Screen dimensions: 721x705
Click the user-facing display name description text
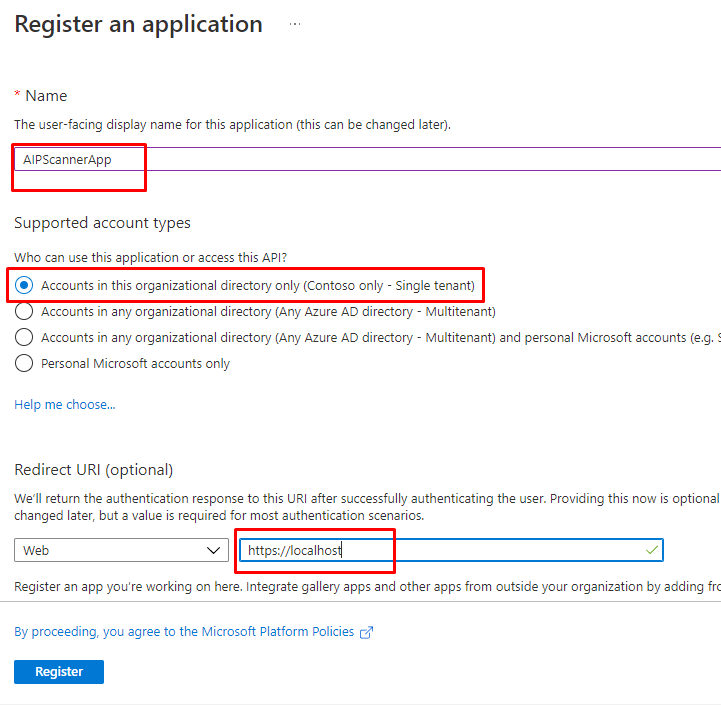coord(232,125)
